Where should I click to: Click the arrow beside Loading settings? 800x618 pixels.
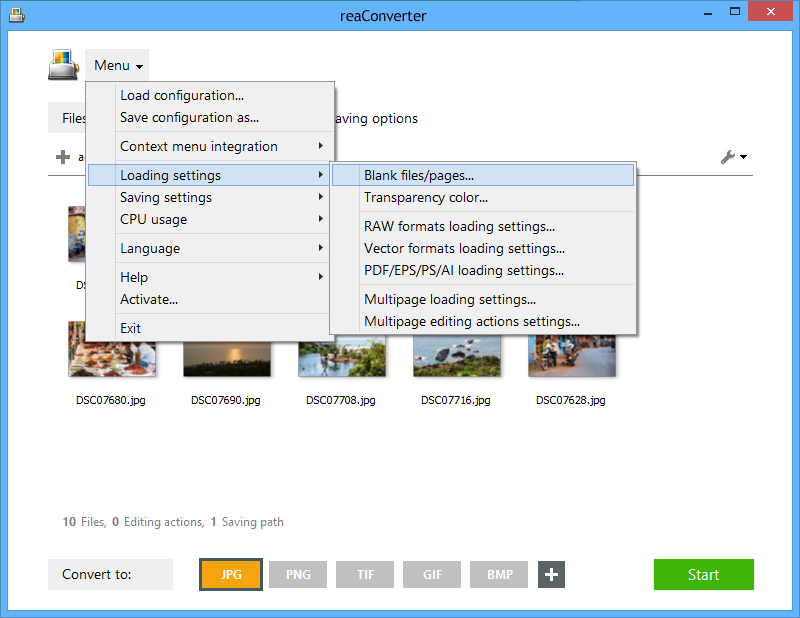(x=320, y=175)
